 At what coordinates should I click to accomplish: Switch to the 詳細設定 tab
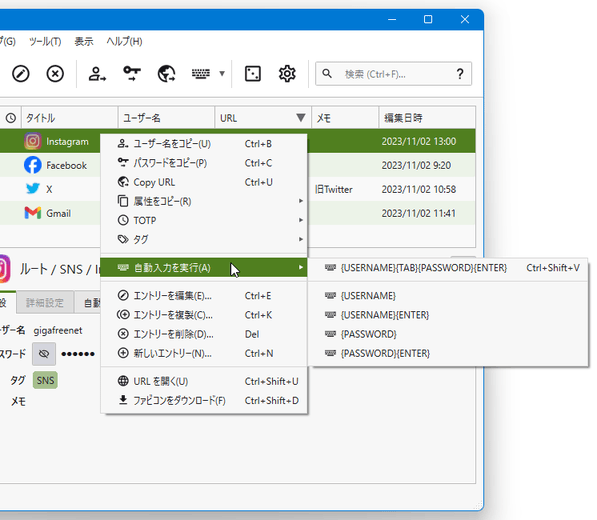point(45,303)
